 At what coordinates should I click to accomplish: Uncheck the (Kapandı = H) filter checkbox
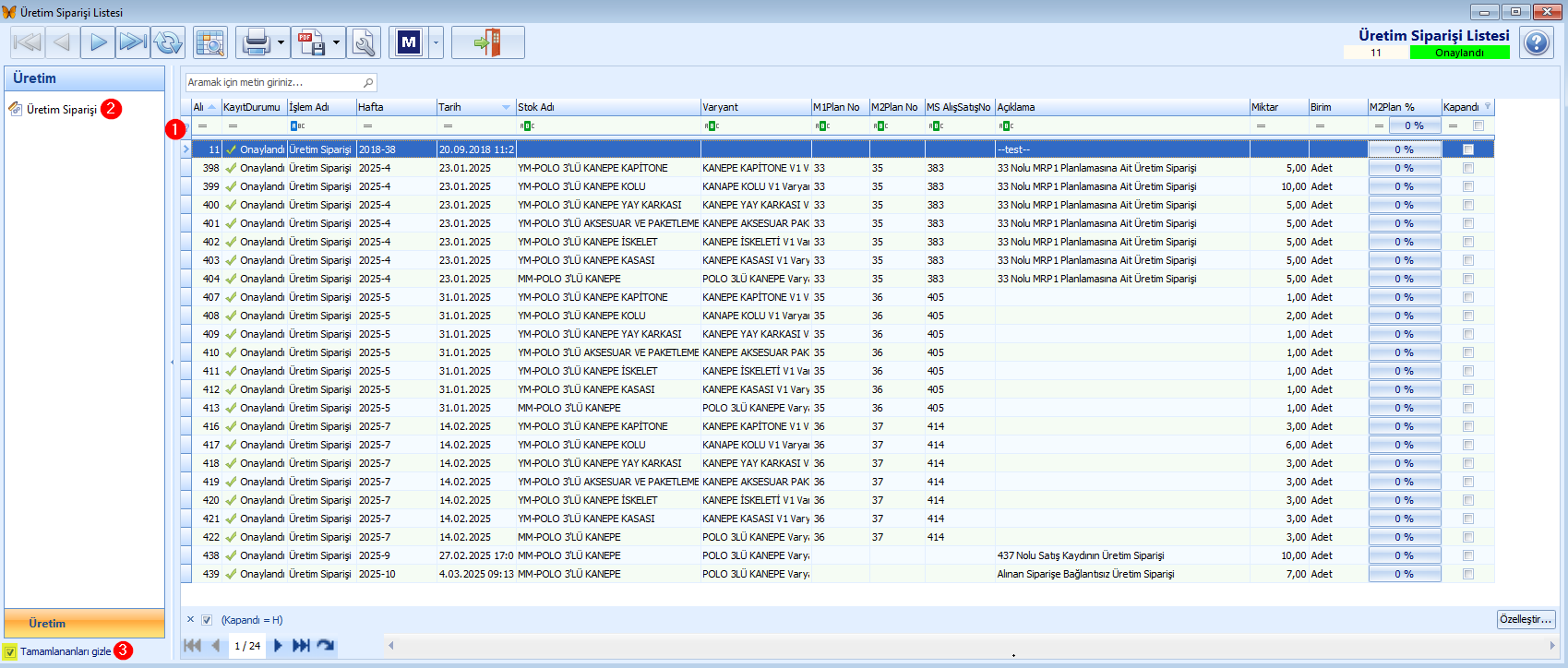(207, 620)
